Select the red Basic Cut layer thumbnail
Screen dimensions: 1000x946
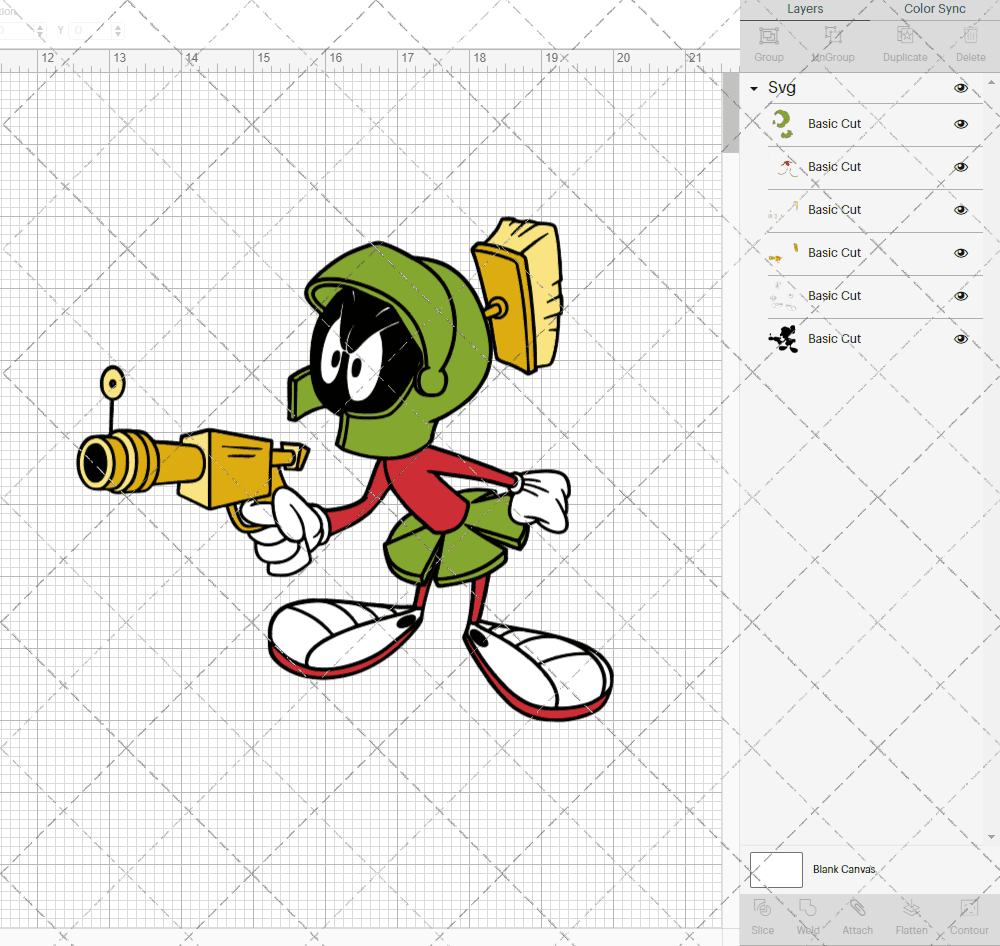785,167
